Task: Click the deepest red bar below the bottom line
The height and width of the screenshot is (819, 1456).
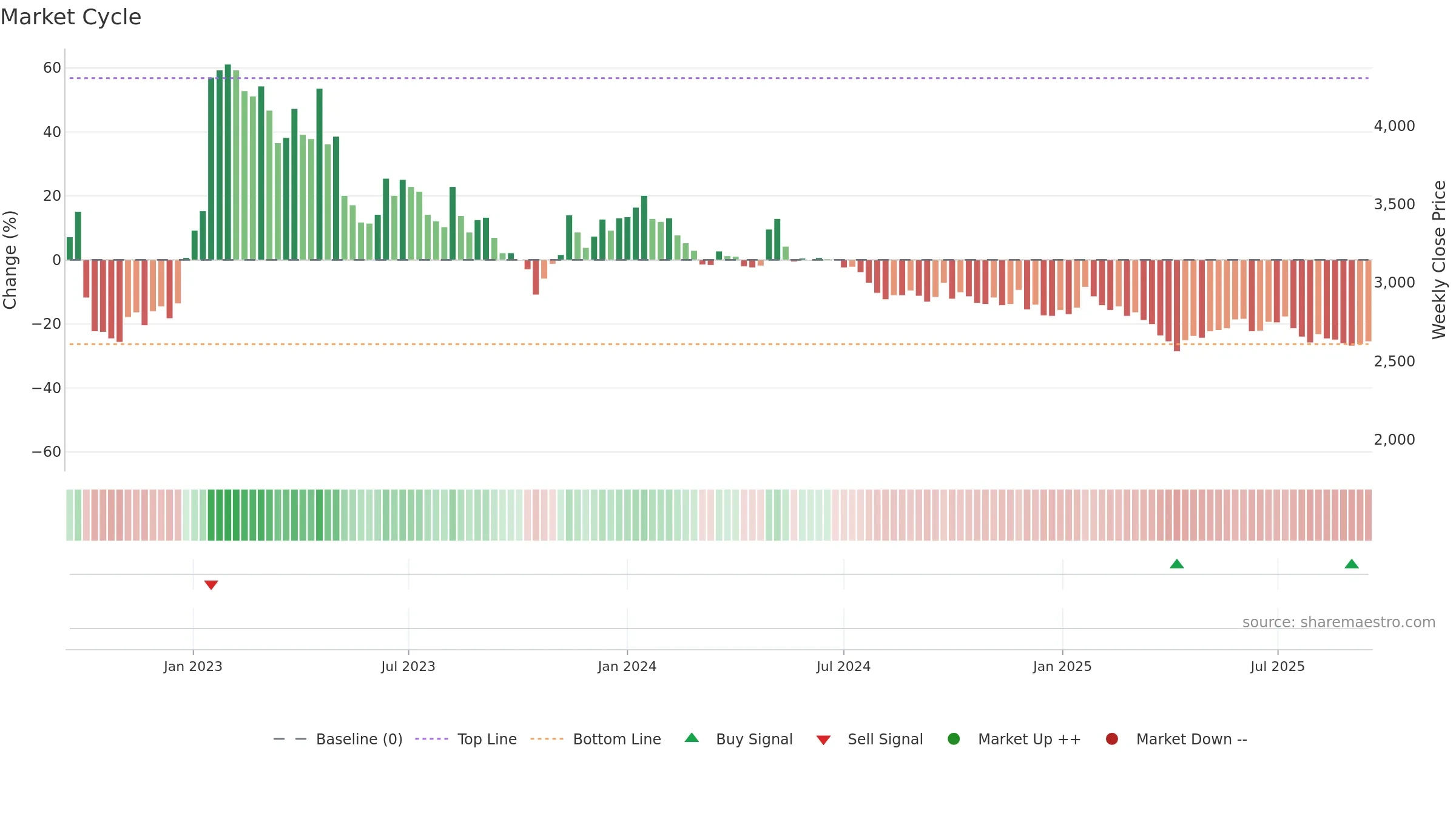Action: coord(1177,306)
